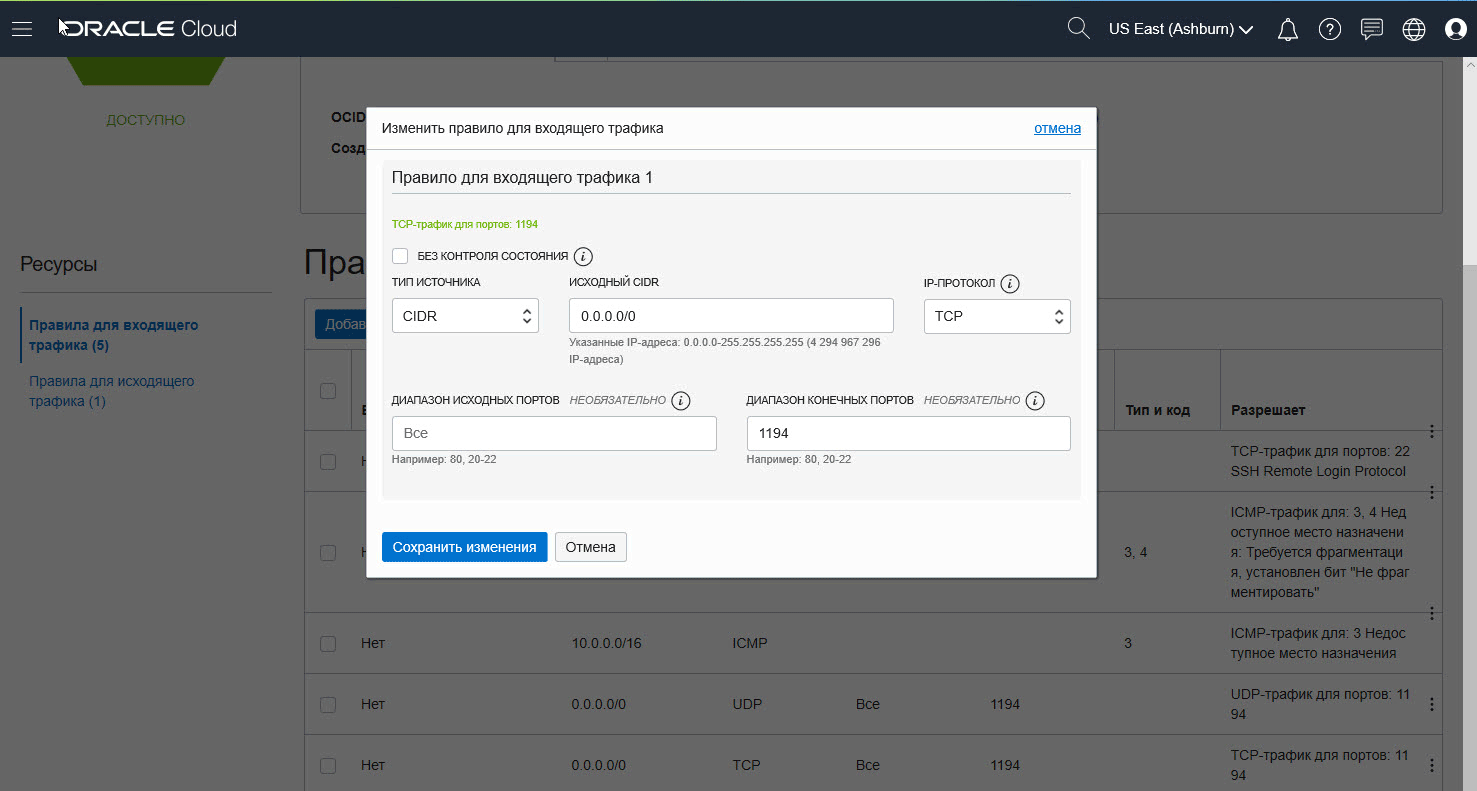Screen dimensions: 1477x791
Task: Open the IP-протокол TCP dropdown
Action: coord(996,316)
